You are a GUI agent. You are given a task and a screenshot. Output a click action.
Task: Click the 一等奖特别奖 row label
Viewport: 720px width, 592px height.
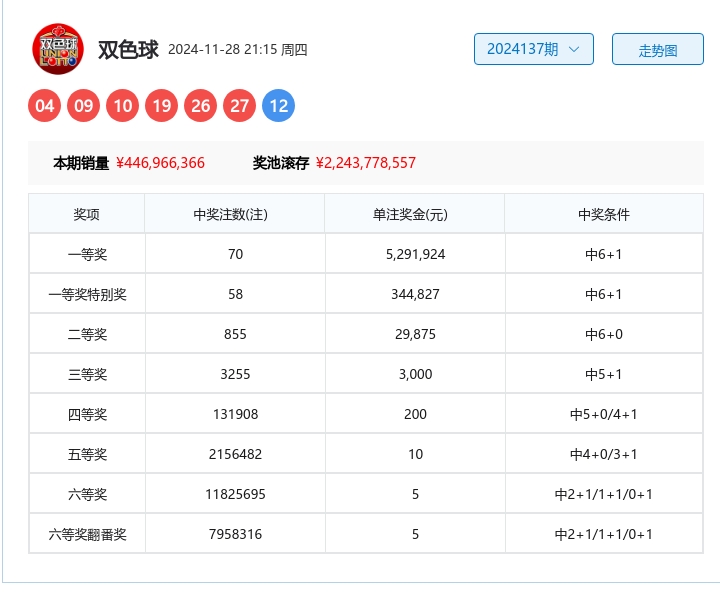[x=87, y=294]
